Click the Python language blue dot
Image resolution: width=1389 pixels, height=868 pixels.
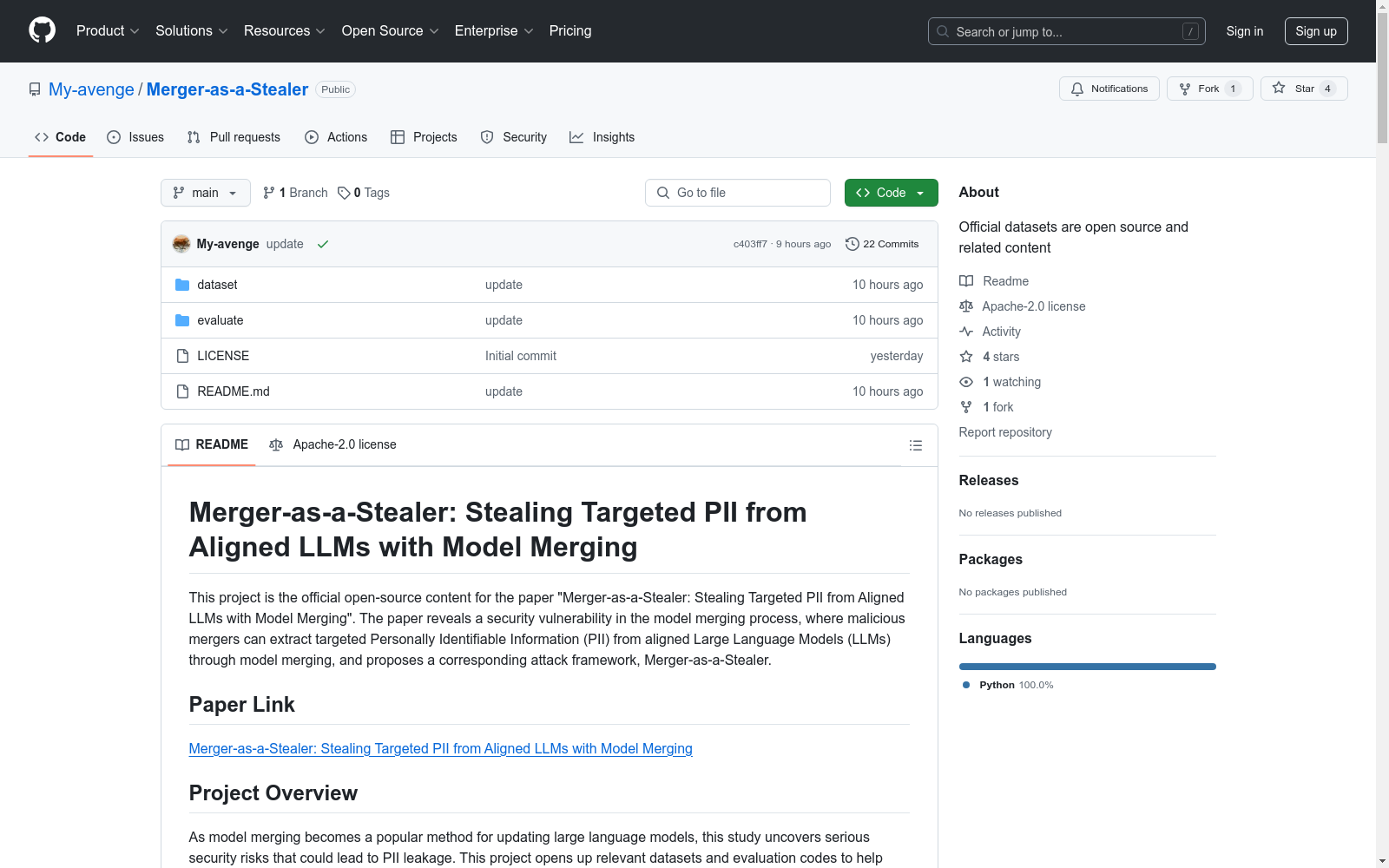[x=966, y=685]
